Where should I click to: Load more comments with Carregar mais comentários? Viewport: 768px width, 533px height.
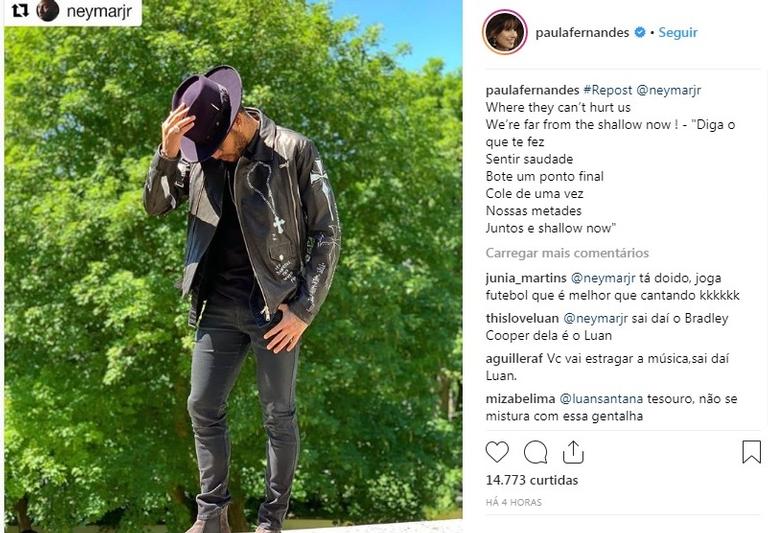(567, 253)
